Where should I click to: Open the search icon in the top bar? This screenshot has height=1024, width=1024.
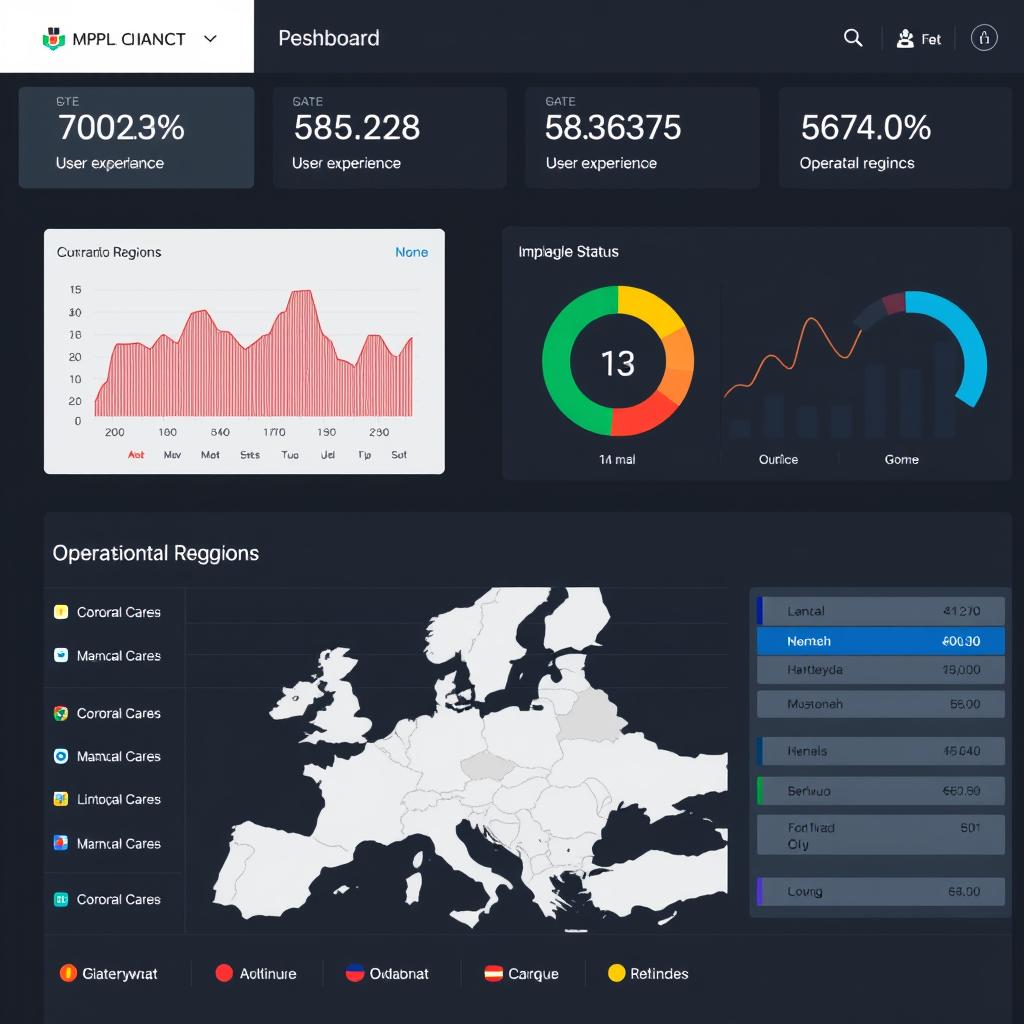(853, 37)
